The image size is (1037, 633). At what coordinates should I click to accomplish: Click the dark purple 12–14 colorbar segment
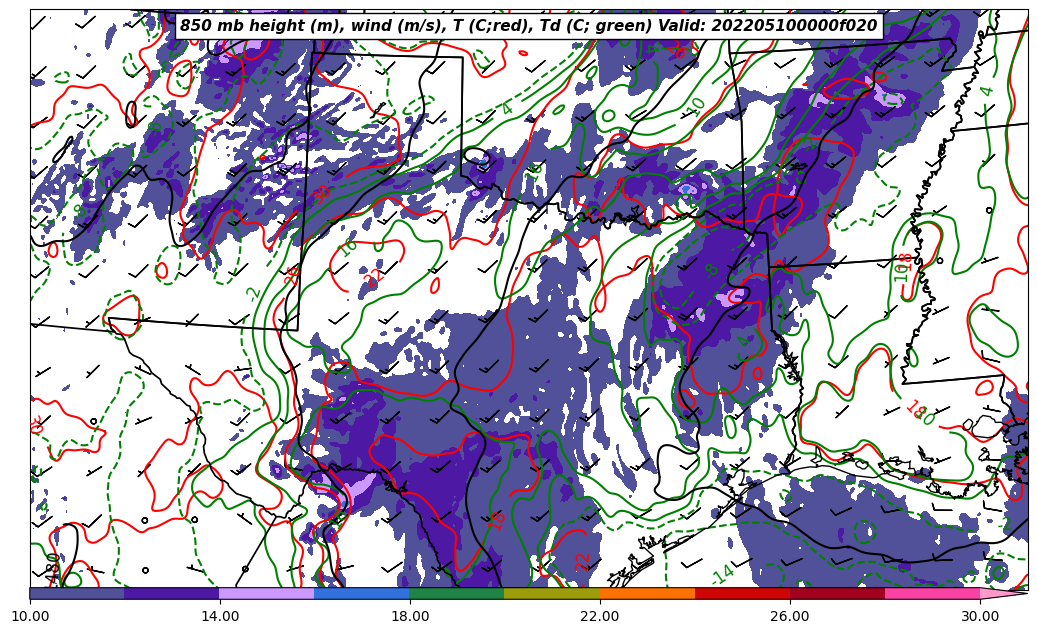[172, 593]
